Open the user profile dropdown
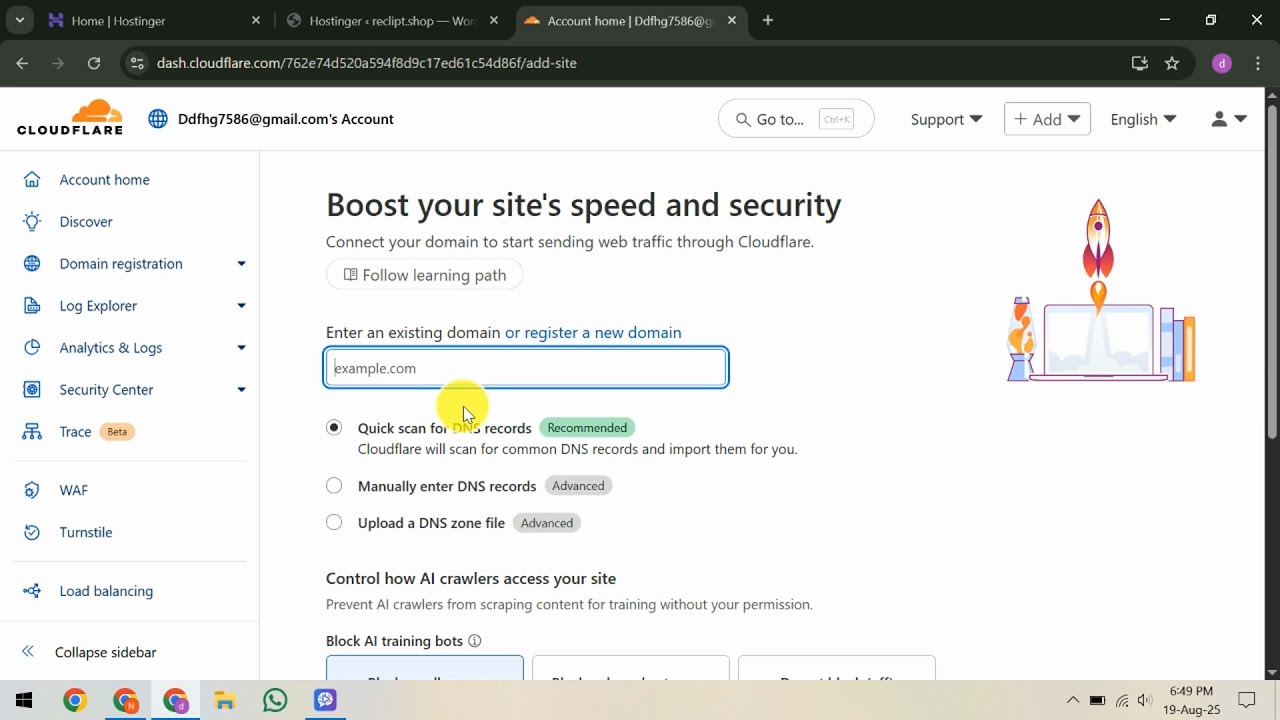The image size is (1280, 720). (1229, 119)
